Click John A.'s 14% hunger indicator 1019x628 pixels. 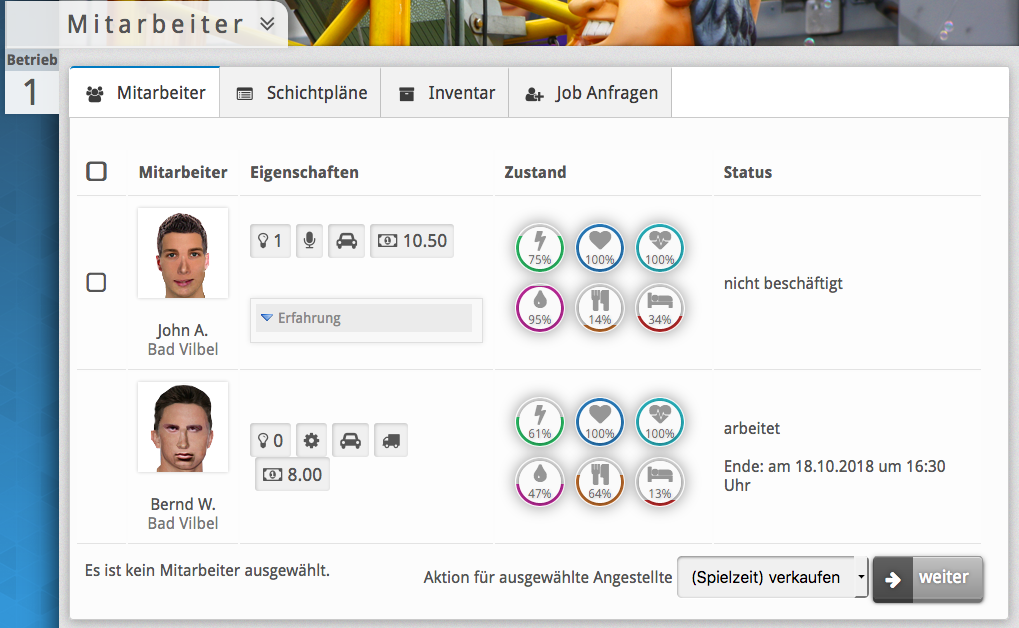(600, 308)
